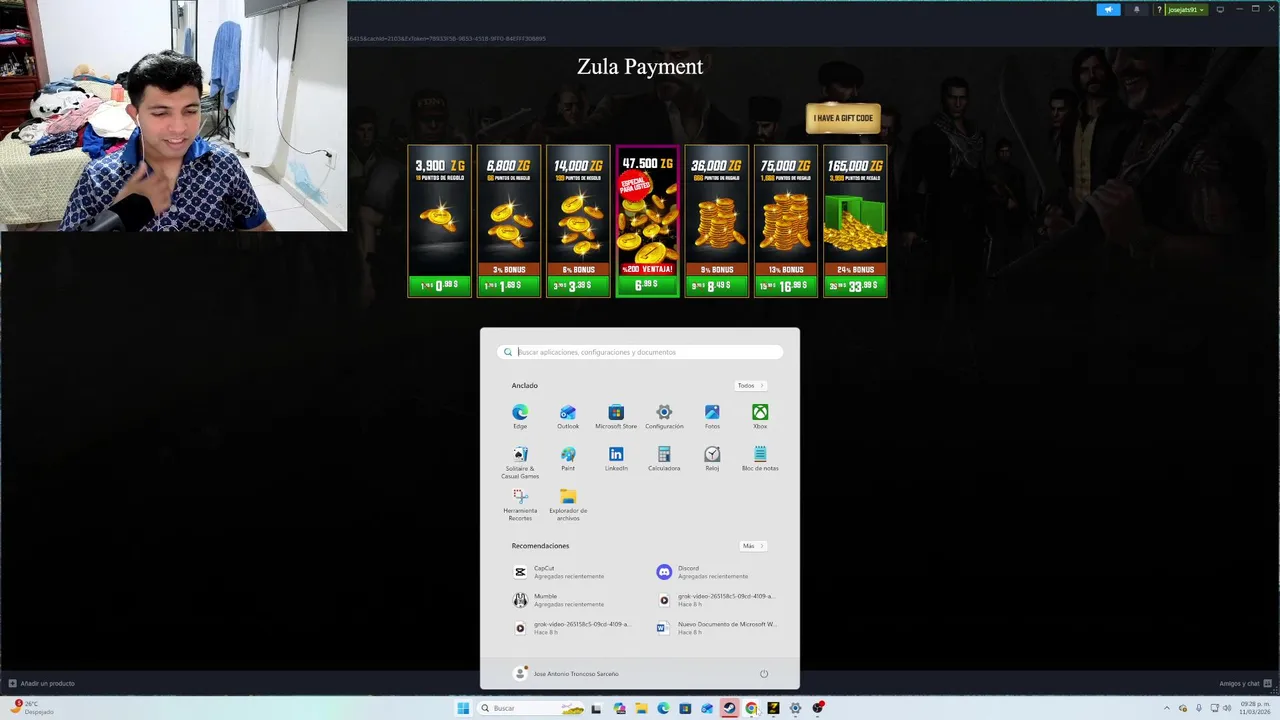Open Edge from pinned apps
The width and height of the screenshot is (1280, 720).
(520, 417)
